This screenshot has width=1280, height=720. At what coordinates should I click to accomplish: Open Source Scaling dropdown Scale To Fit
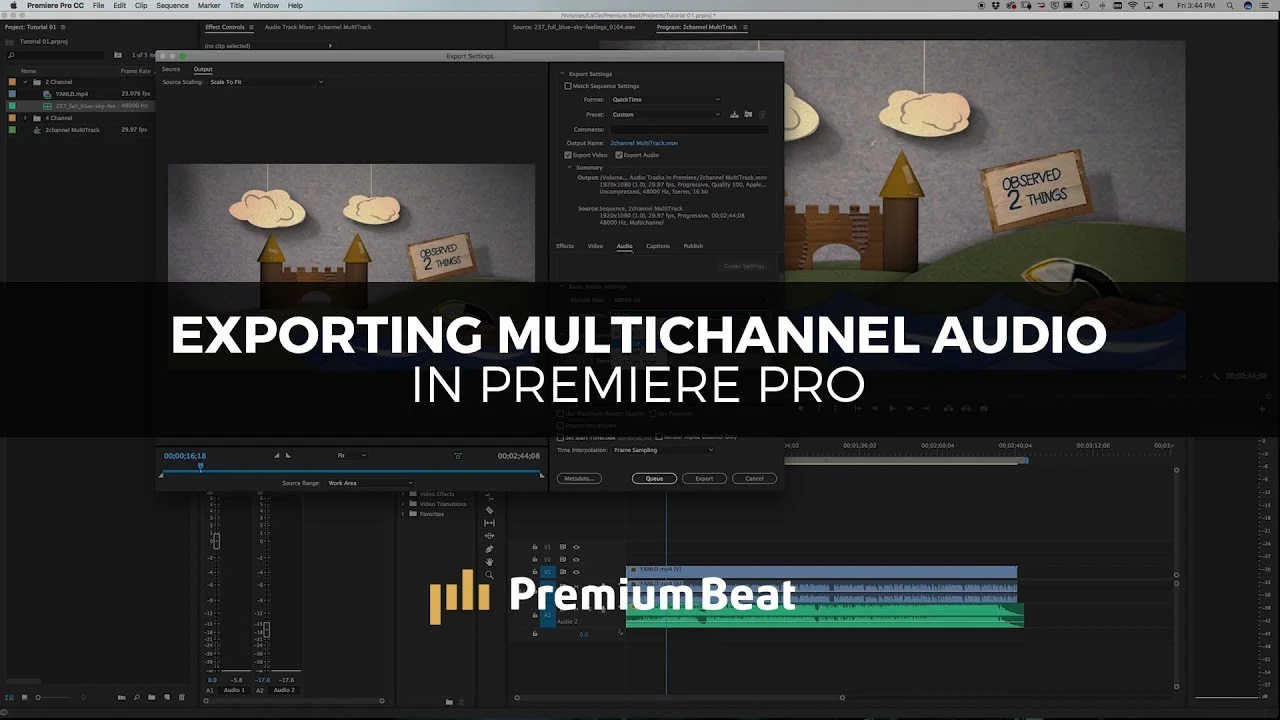(266, 82)
